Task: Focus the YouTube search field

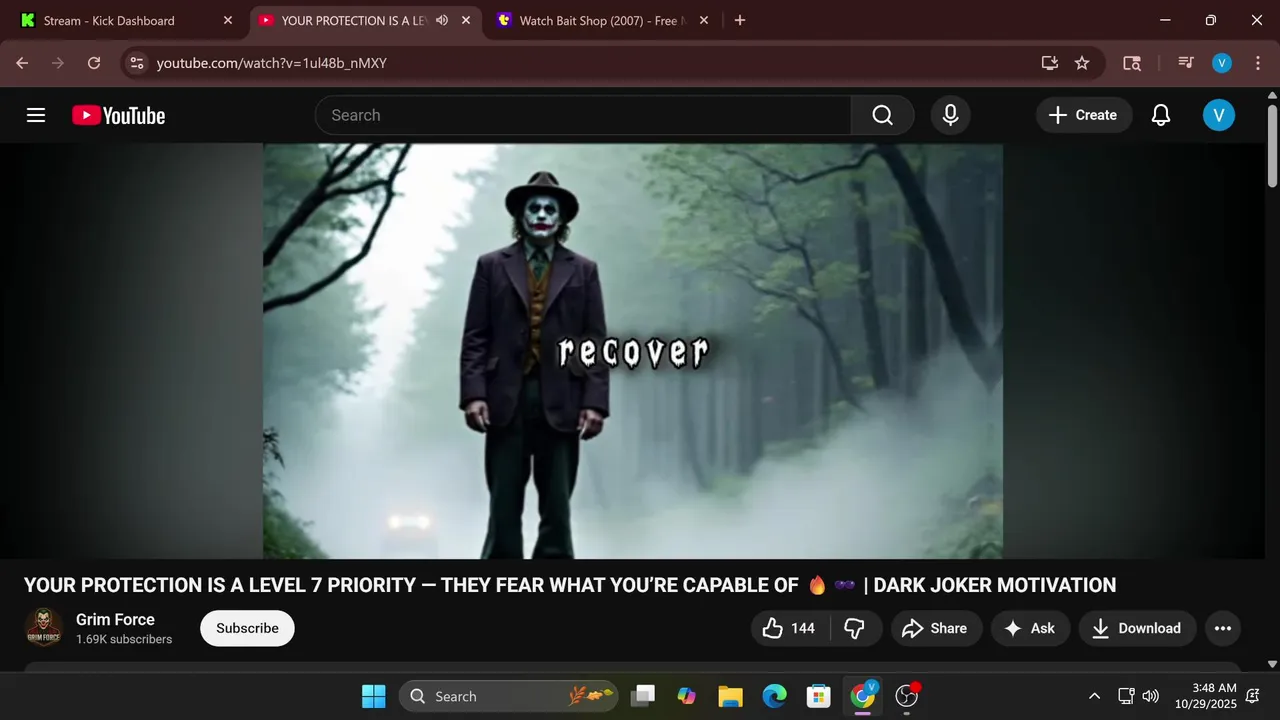Action: pyautogui.click(x=582, y=115)
